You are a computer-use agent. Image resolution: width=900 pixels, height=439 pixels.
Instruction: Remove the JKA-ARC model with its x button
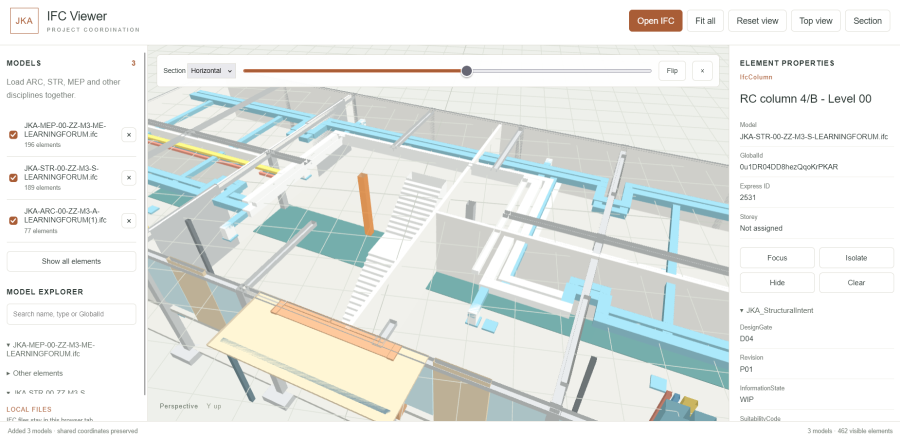(129, 221)
